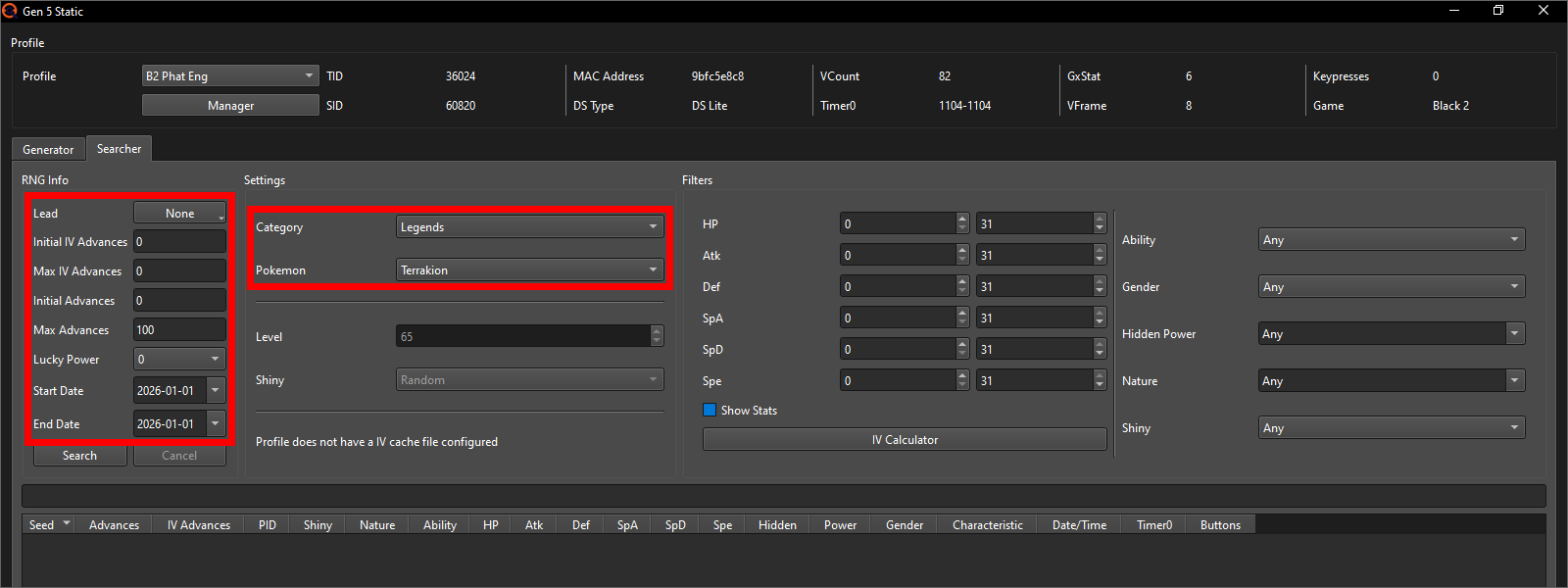
Task: Open the Start Date calendar picker
Action: coord(216,390)
